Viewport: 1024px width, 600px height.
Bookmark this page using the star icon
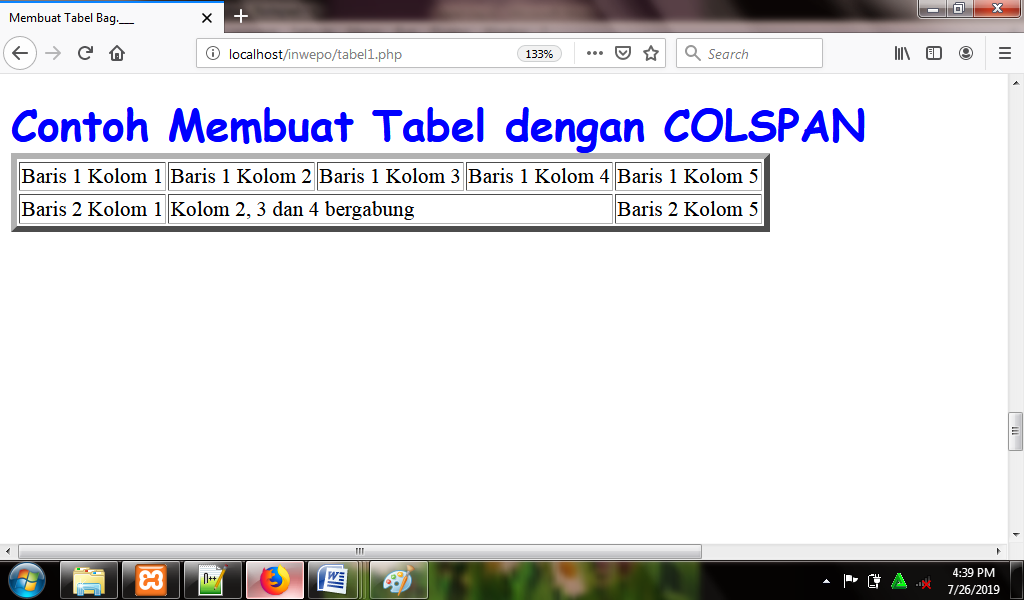648,53
